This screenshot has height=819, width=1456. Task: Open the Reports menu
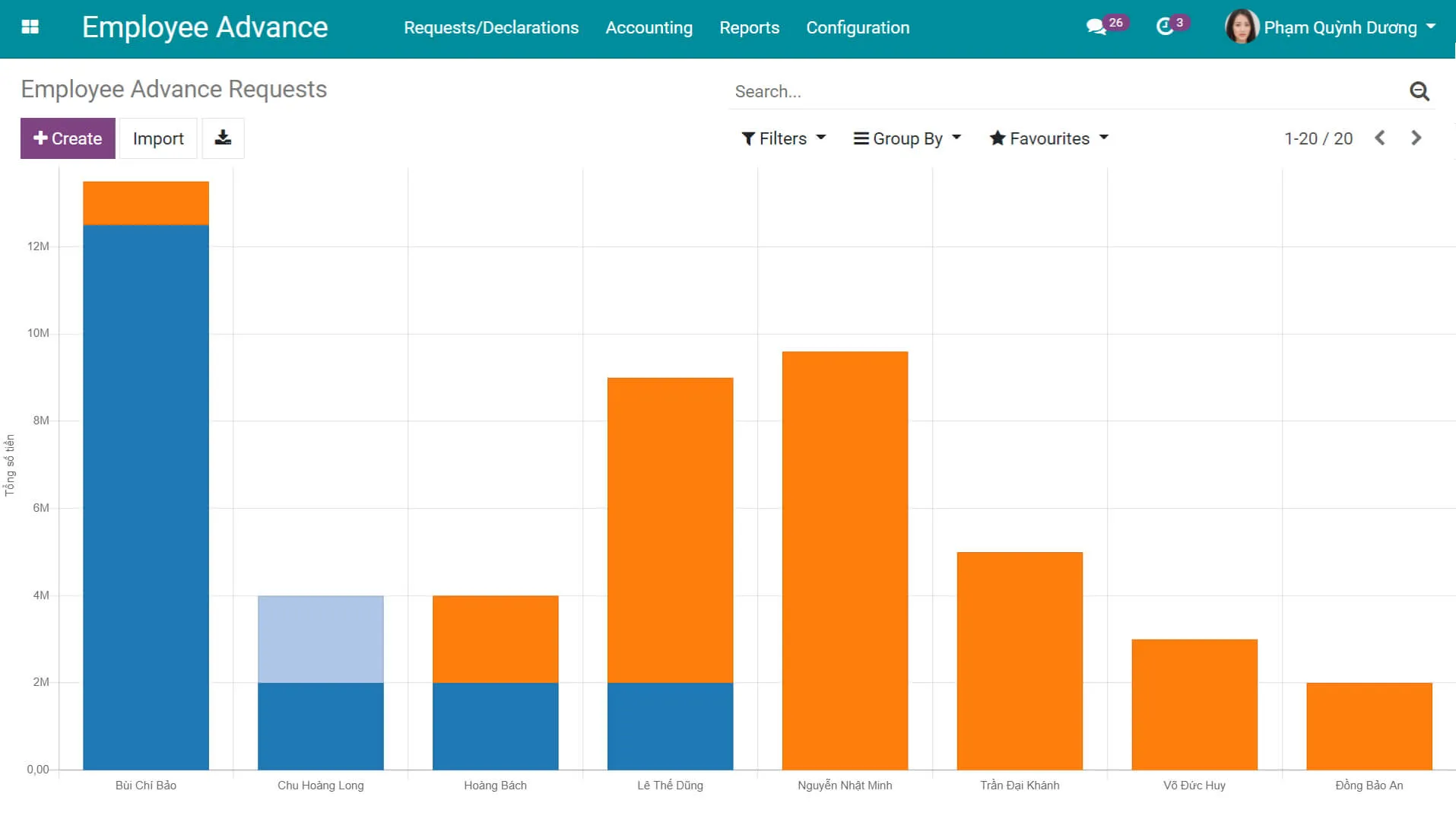tap(749, 27)
